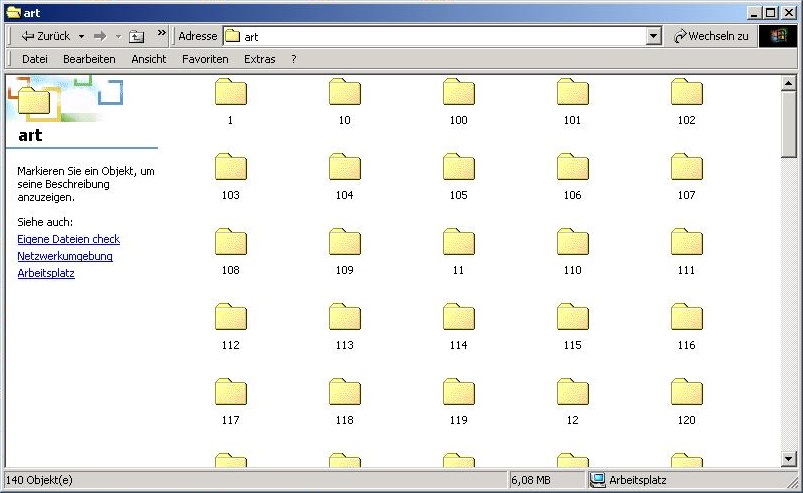The image size is (803, 493).
Task: Open the Zurück history dropdown arrow
Action: pos(81,37)
